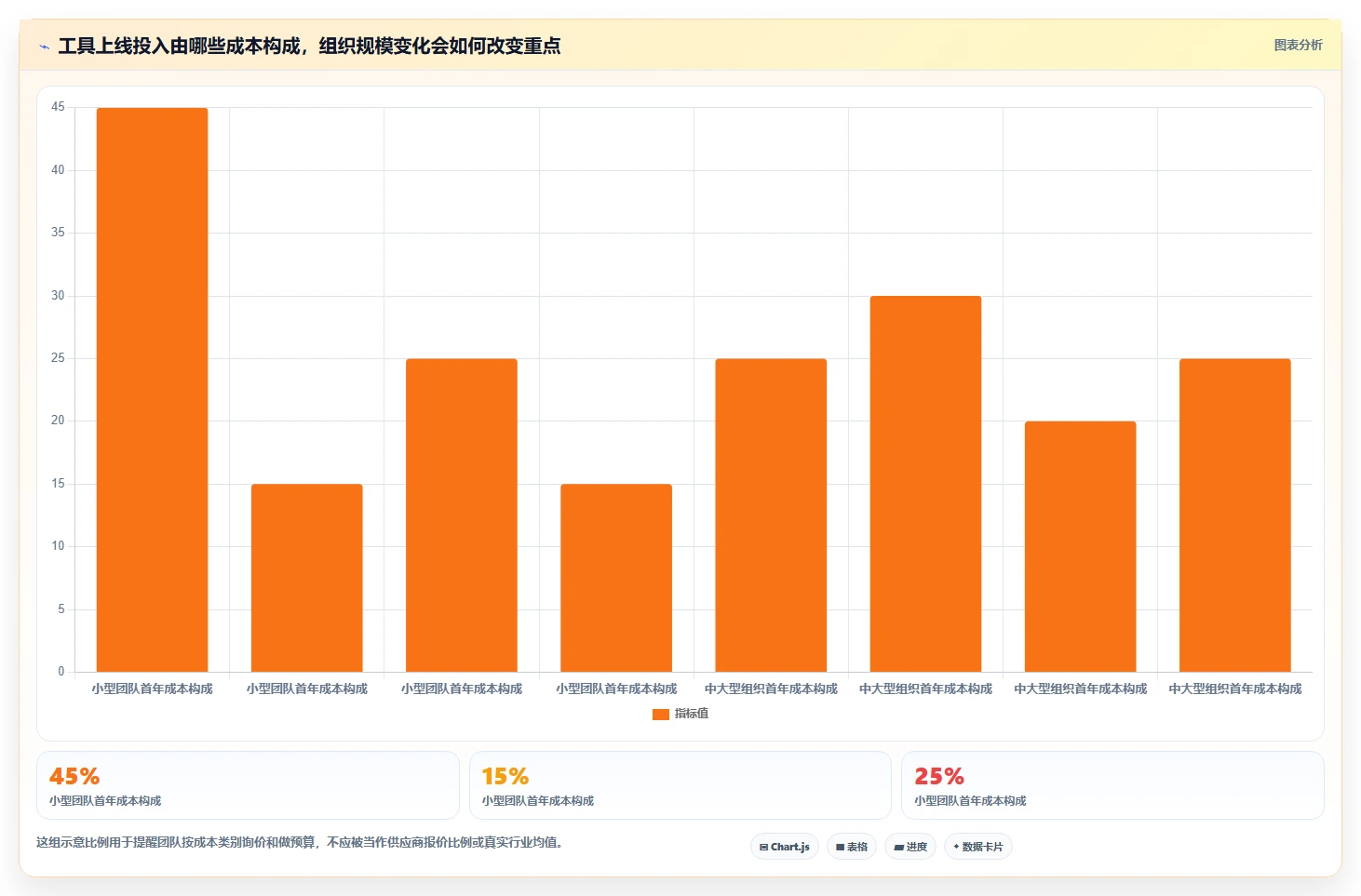Select the 进度 tag chip
The width and height of the screenshot is (1361, 896).
click(910, 847)
